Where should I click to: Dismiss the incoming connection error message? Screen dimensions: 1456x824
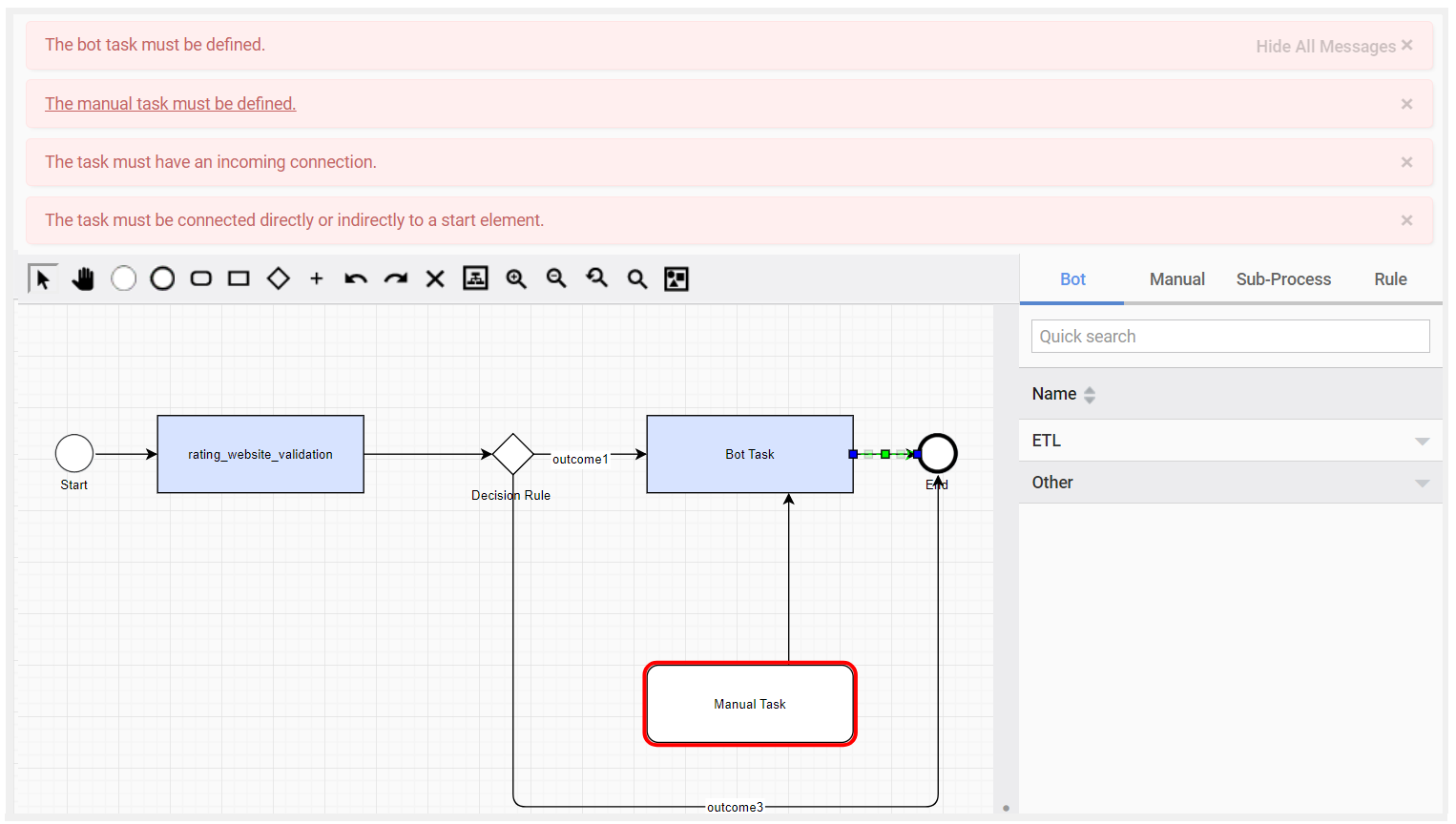[x=1406, y=162]
